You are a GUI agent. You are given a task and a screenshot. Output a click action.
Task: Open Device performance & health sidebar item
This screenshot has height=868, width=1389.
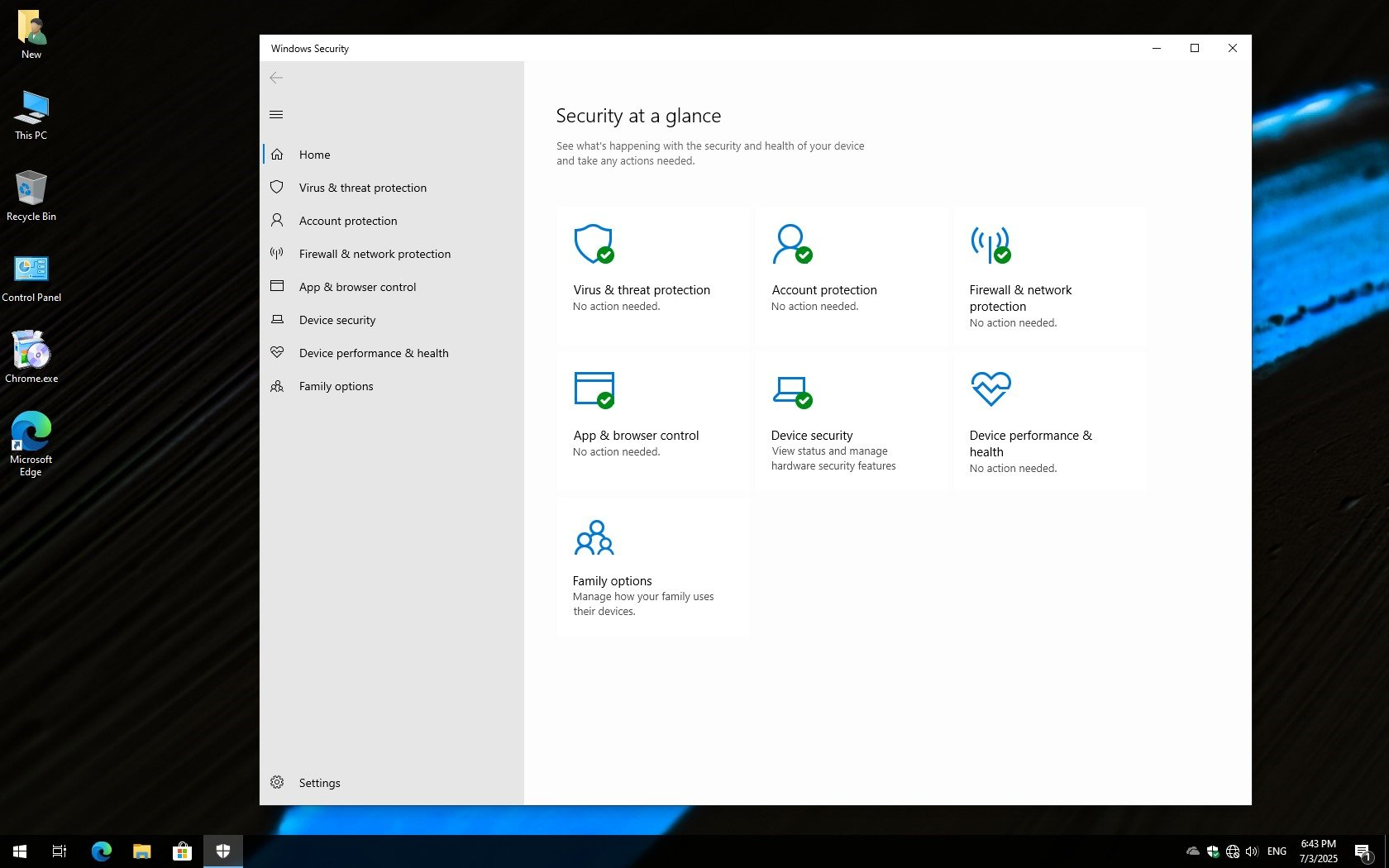pos(373,353)
